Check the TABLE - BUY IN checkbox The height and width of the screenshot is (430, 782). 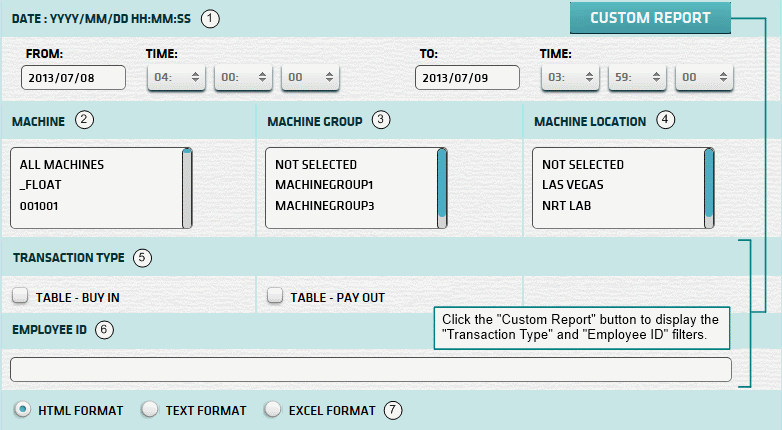click(20, 295)
